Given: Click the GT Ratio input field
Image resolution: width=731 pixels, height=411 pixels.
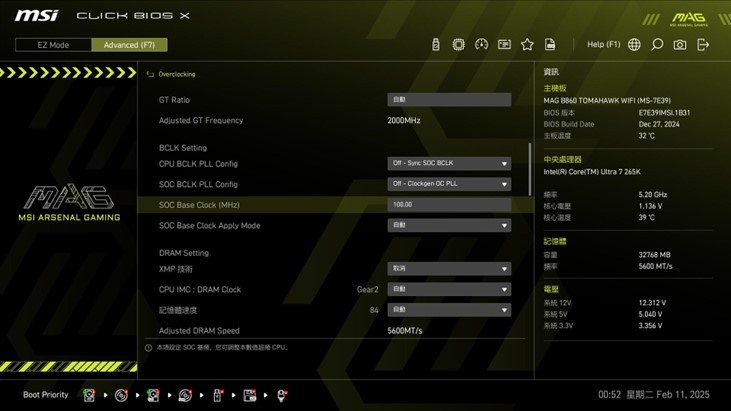Looking at the screenshot, I should pyautogui.click(x=449, y=100).
